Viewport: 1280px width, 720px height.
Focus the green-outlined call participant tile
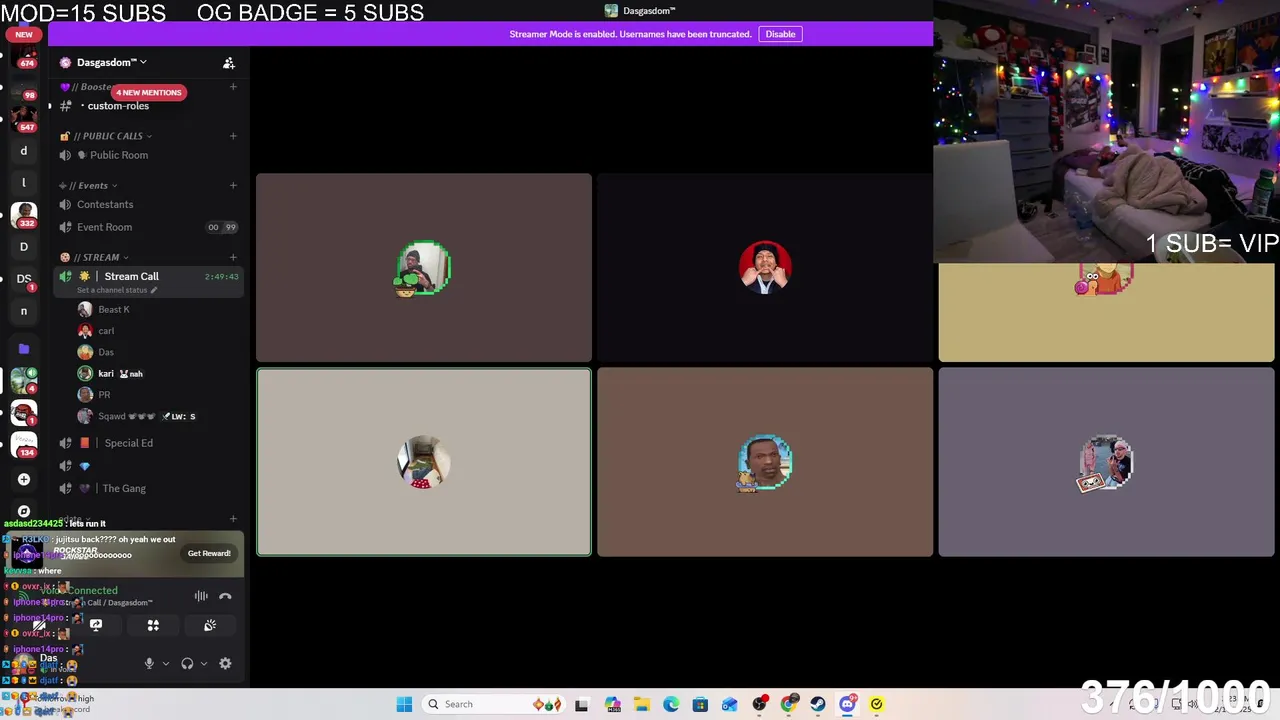[424, 267]
